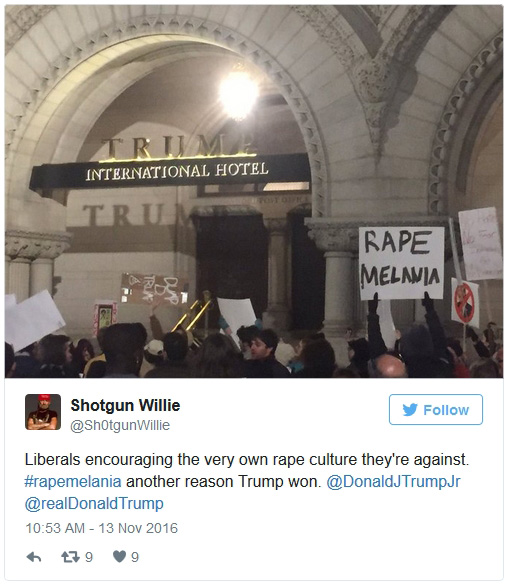This screenshot has width=510, height=585.
Task: Click the reply arrow icon
Action: [34, 557]
